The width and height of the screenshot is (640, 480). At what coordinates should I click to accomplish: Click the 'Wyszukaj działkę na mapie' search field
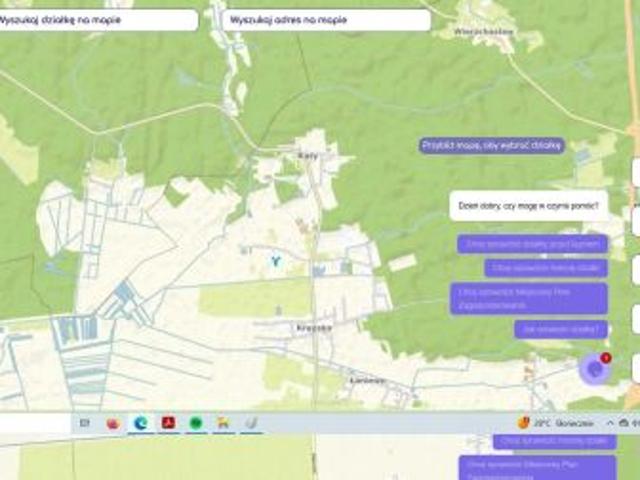(97, 20)
